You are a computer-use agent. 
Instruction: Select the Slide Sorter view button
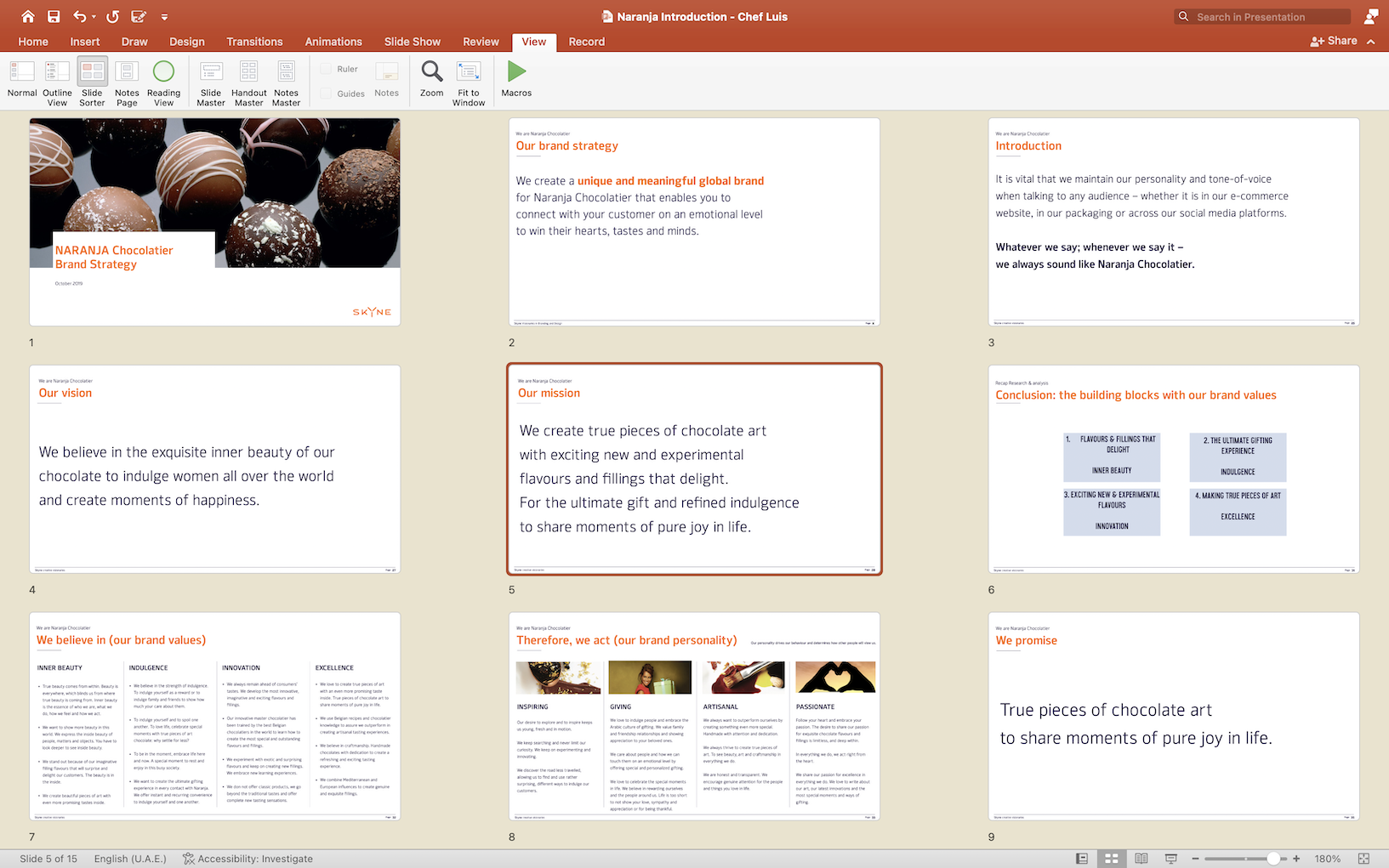(92, 83)
